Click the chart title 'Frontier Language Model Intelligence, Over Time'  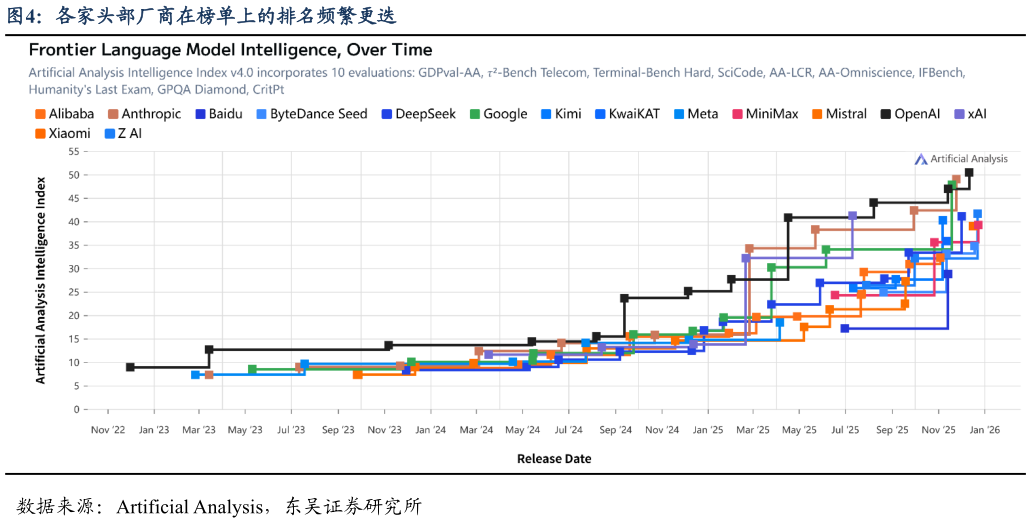[230, 50]
